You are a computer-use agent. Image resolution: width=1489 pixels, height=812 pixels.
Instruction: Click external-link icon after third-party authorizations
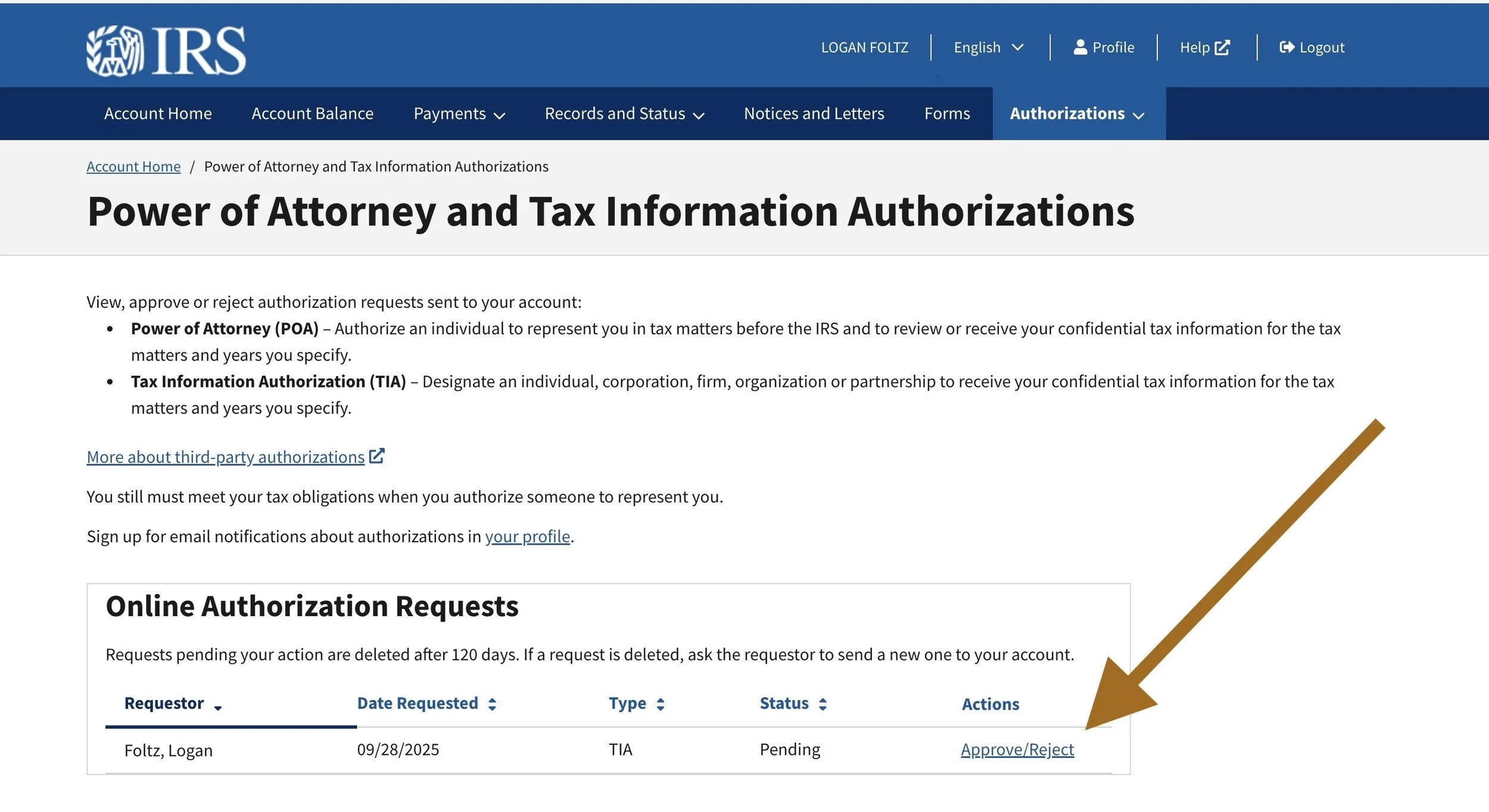376,456
